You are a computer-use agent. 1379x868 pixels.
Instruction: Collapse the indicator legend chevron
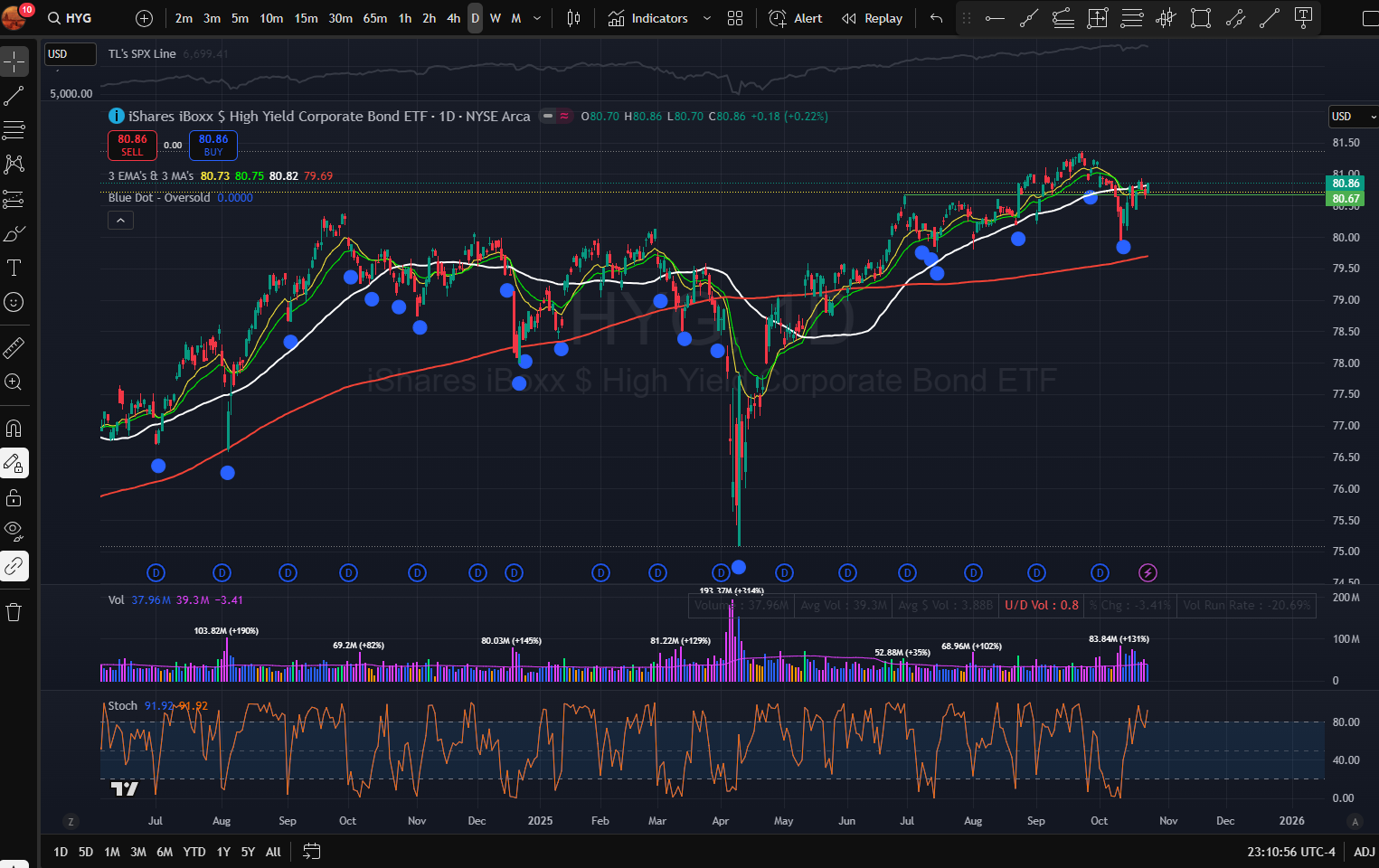(120, 220)
